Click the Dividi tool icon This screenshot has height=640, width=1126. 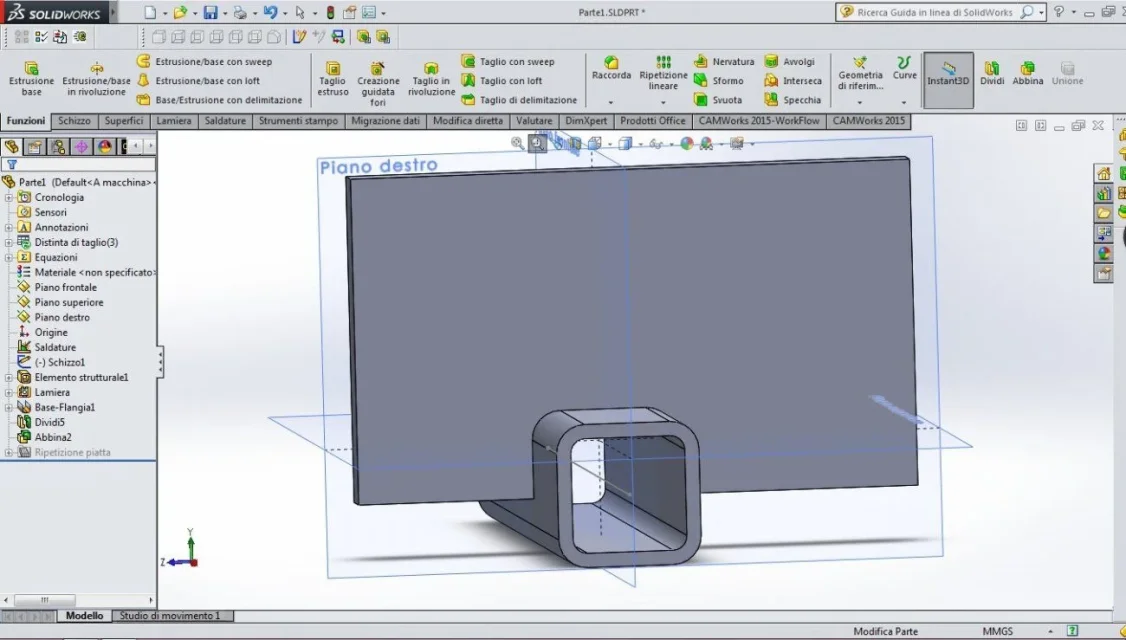pos(992,68)
